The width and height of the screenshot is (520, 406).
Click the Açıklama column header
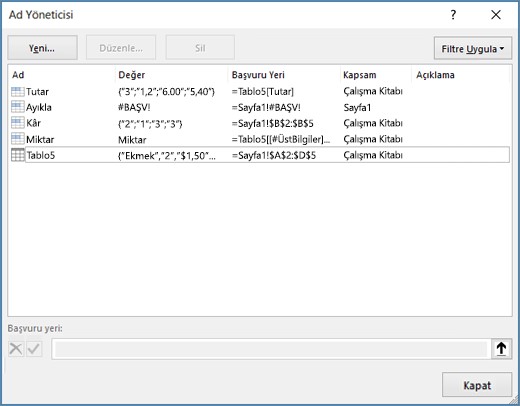[461, 75]
